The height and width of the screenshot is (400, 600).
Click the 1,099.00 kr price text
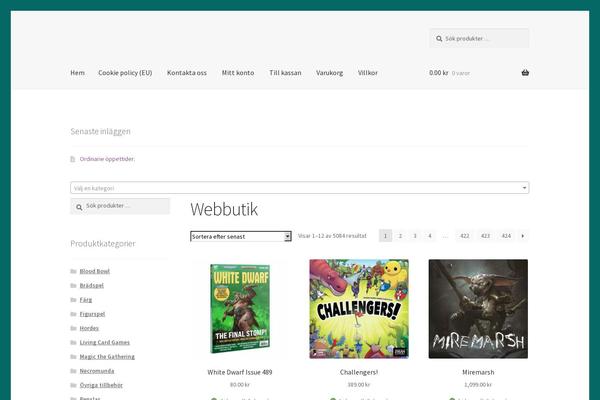[x=478, y=385]
